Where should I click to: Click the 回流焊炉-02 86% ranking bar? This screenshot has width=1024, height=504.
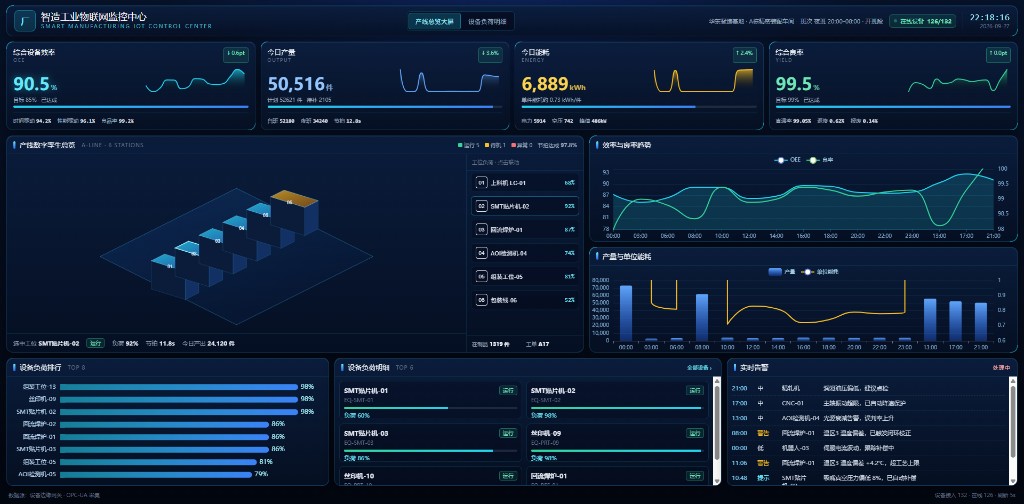click(x=164, y=424)
